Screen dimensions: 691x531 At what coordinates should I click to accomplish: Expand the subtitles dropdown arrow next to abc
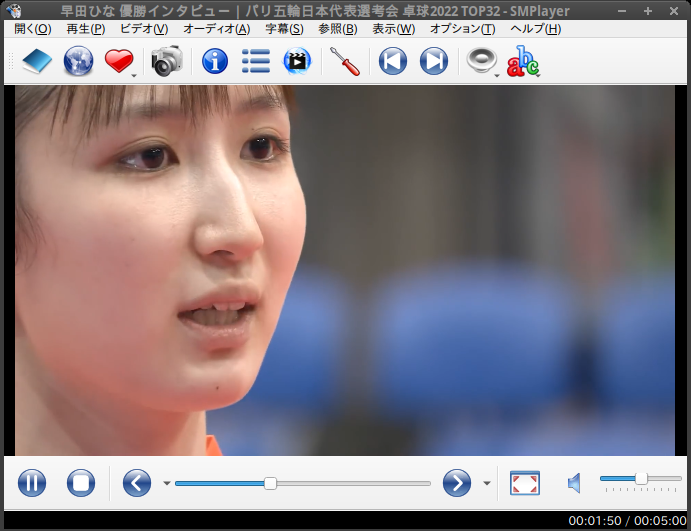[x=539, y=75]
